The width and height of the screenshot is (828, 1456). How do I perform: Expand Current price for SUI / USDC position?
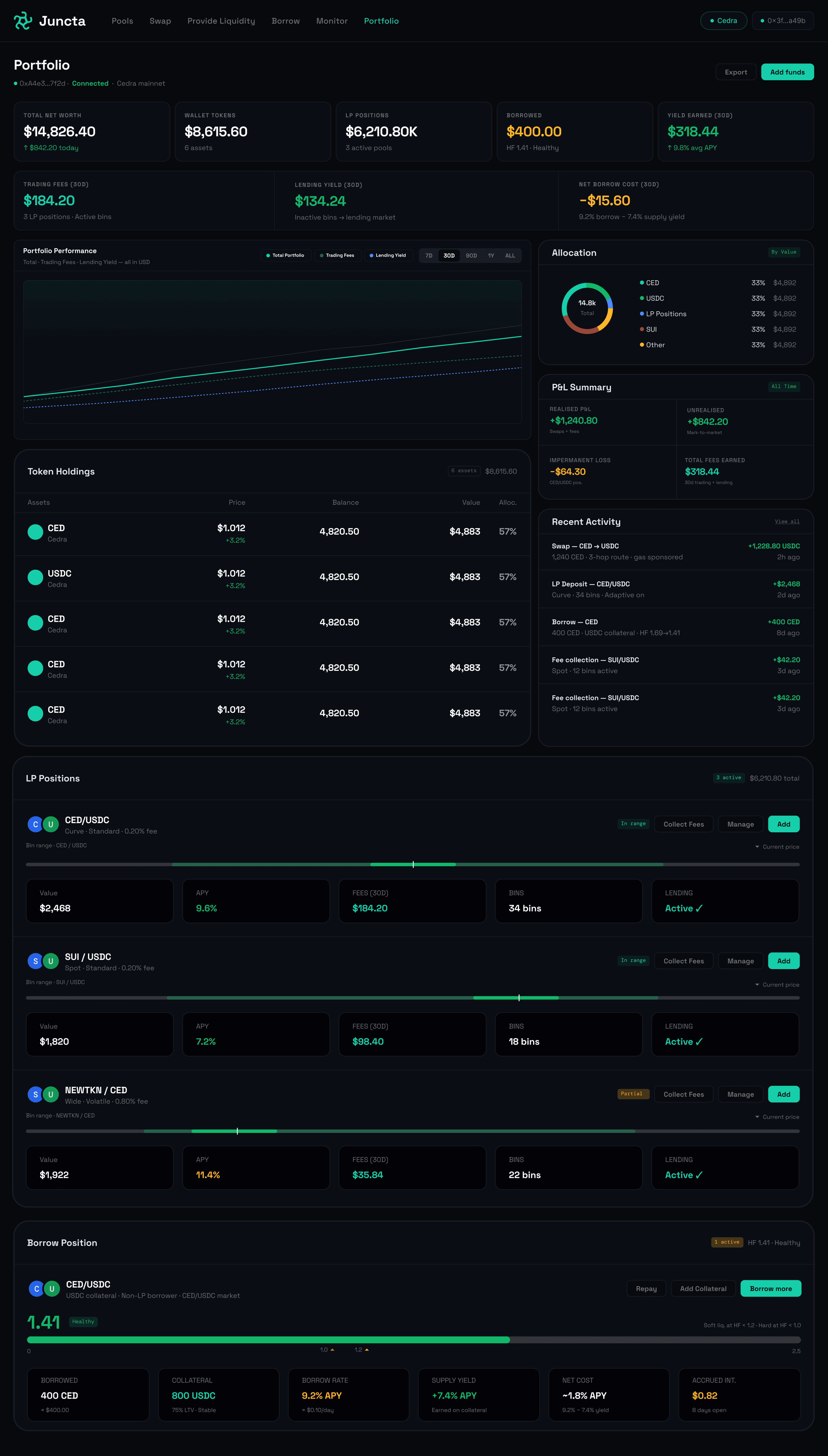(777, 985)
